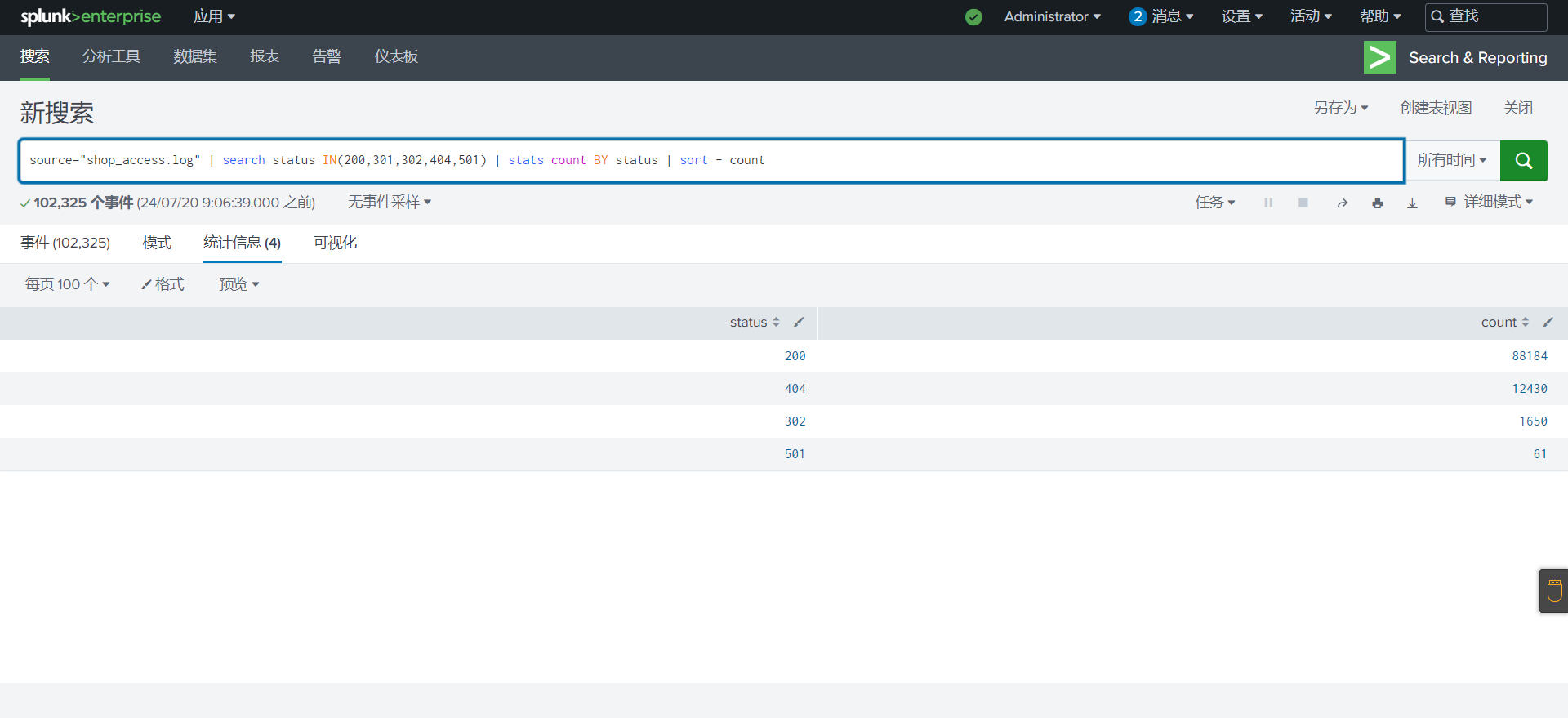Open the 详细模式 search mode dropdown
Screen dimensions: 1568x718
(1490, 203)
